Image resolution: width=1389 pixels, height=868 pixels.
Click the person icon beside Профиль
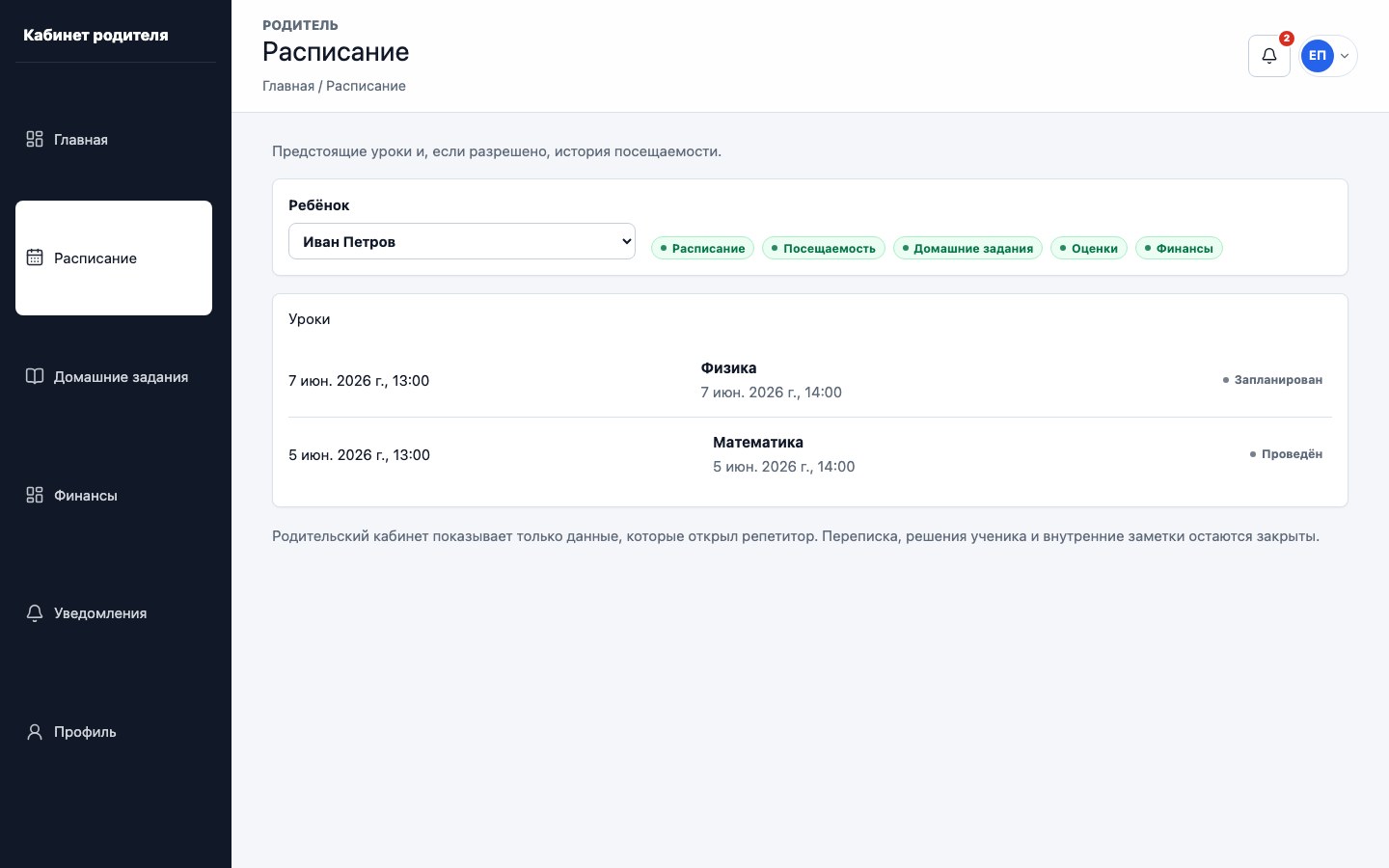35,732
